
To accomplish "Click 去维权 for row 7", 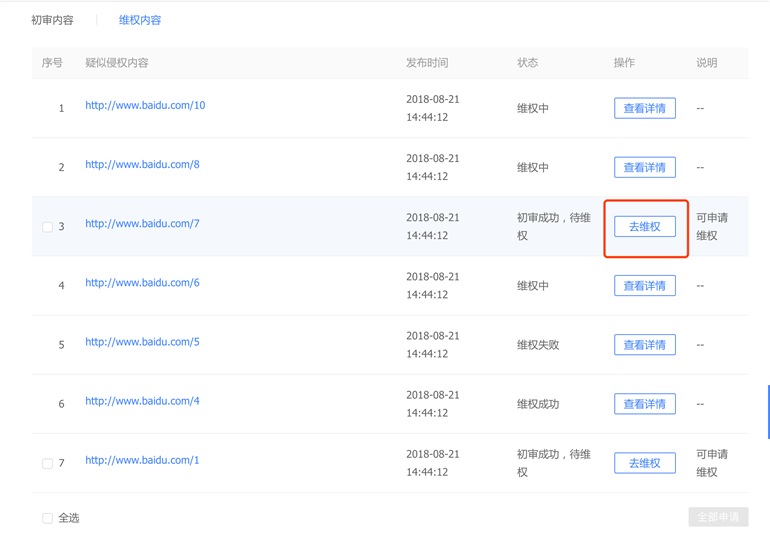I will tap(644, 463).
